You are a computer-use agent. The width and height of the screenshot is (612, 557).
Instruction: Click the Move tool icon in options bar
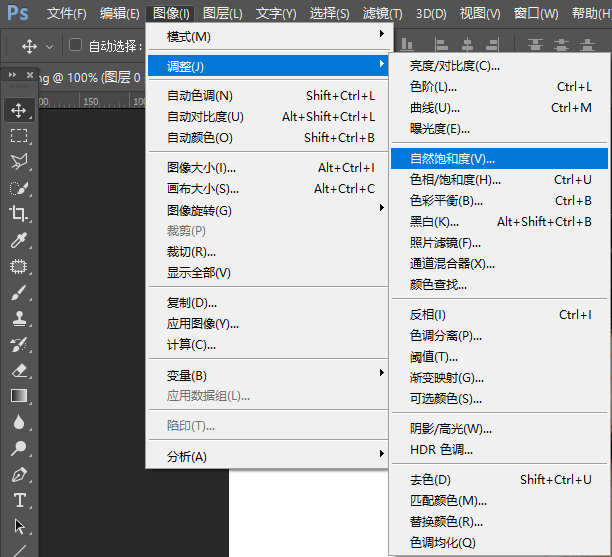29,47
